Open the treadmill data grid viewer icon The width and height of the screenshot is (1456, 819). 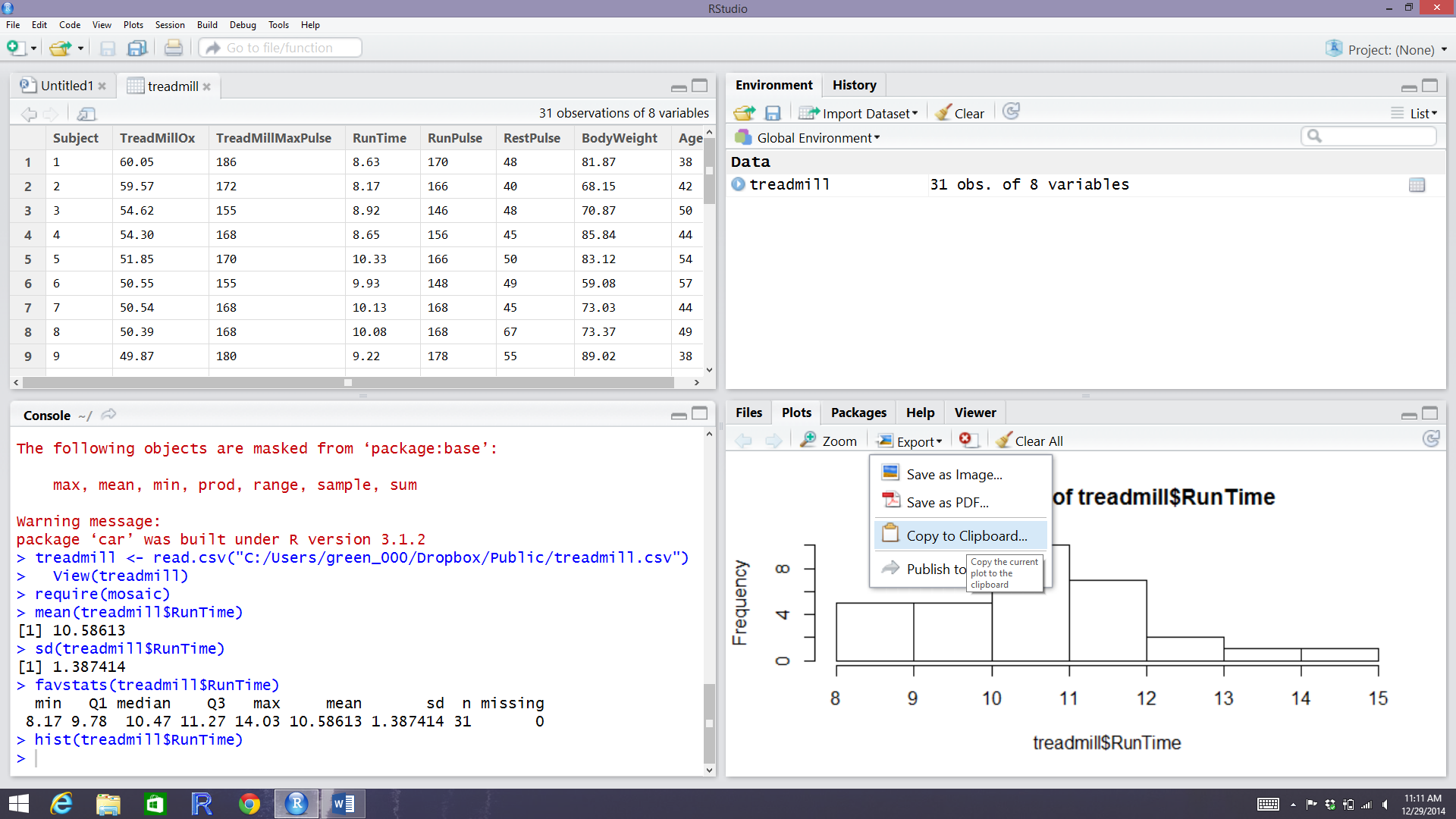[x=1416, y=185]
